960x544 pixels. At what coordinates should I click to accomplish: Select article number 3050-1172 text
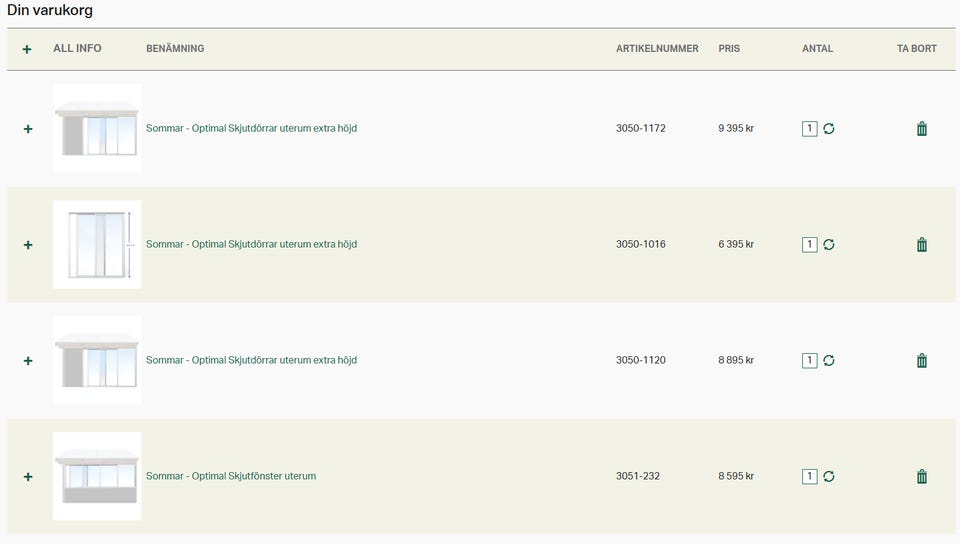[640, 129]
